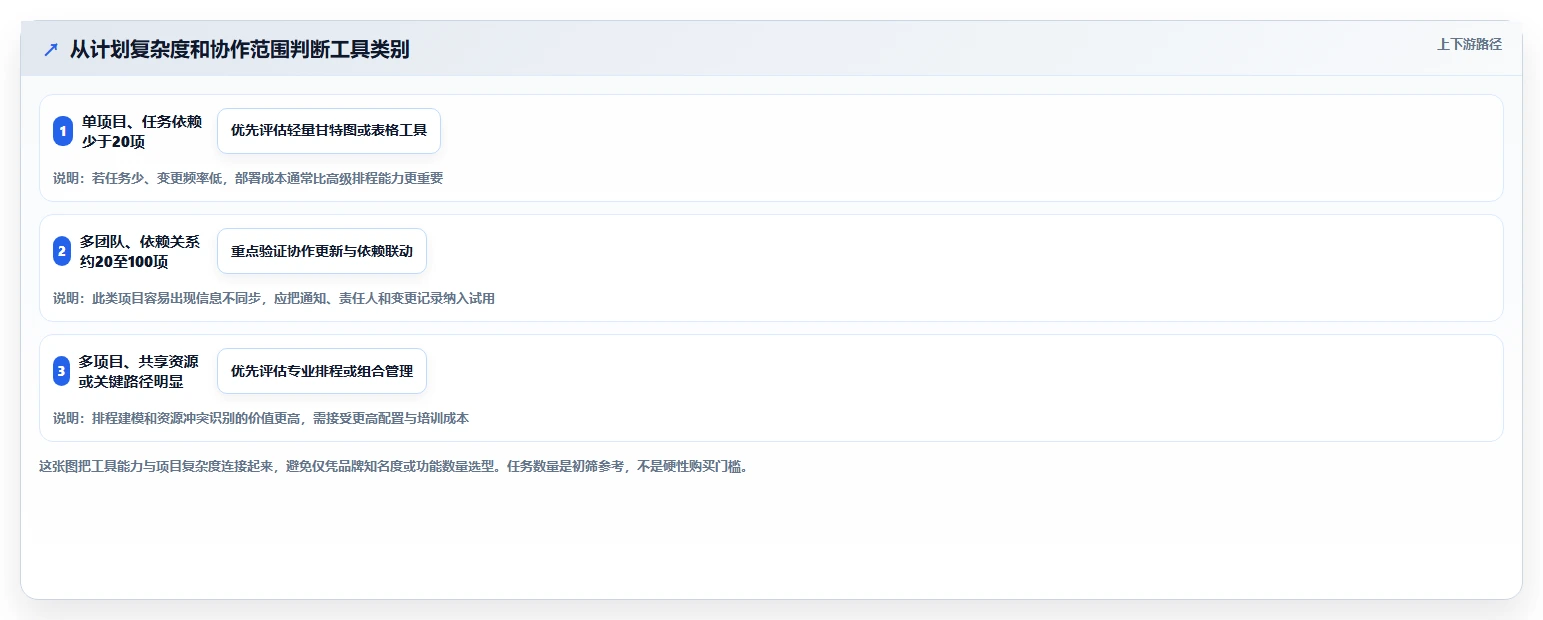This screenshot has height=620, width=1543.
Task: Click the arrow icon beside the card title
Action: coord(51,50)
